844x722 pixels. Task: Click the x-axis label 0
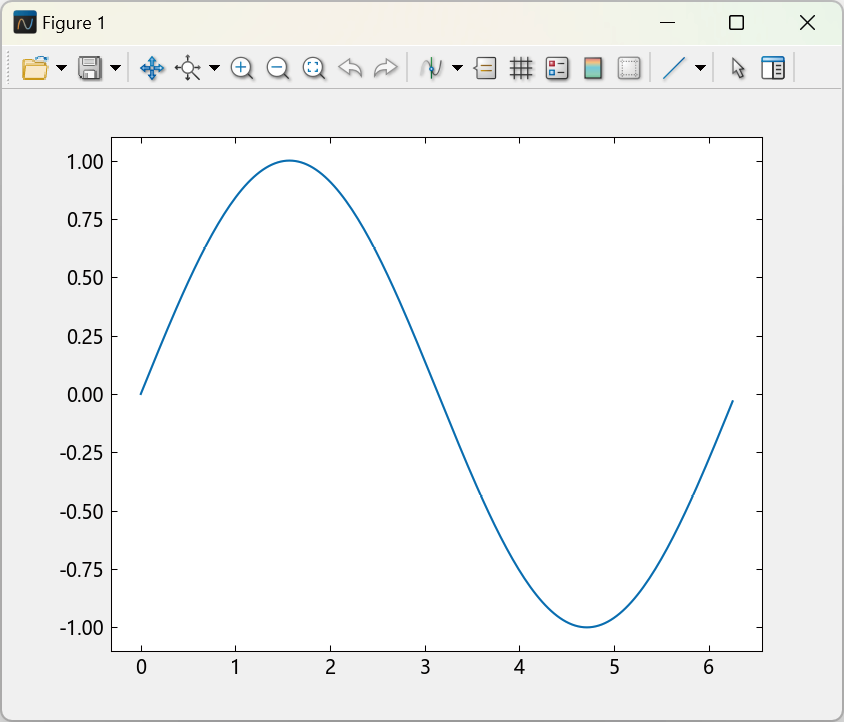click(x=141, y=668)
